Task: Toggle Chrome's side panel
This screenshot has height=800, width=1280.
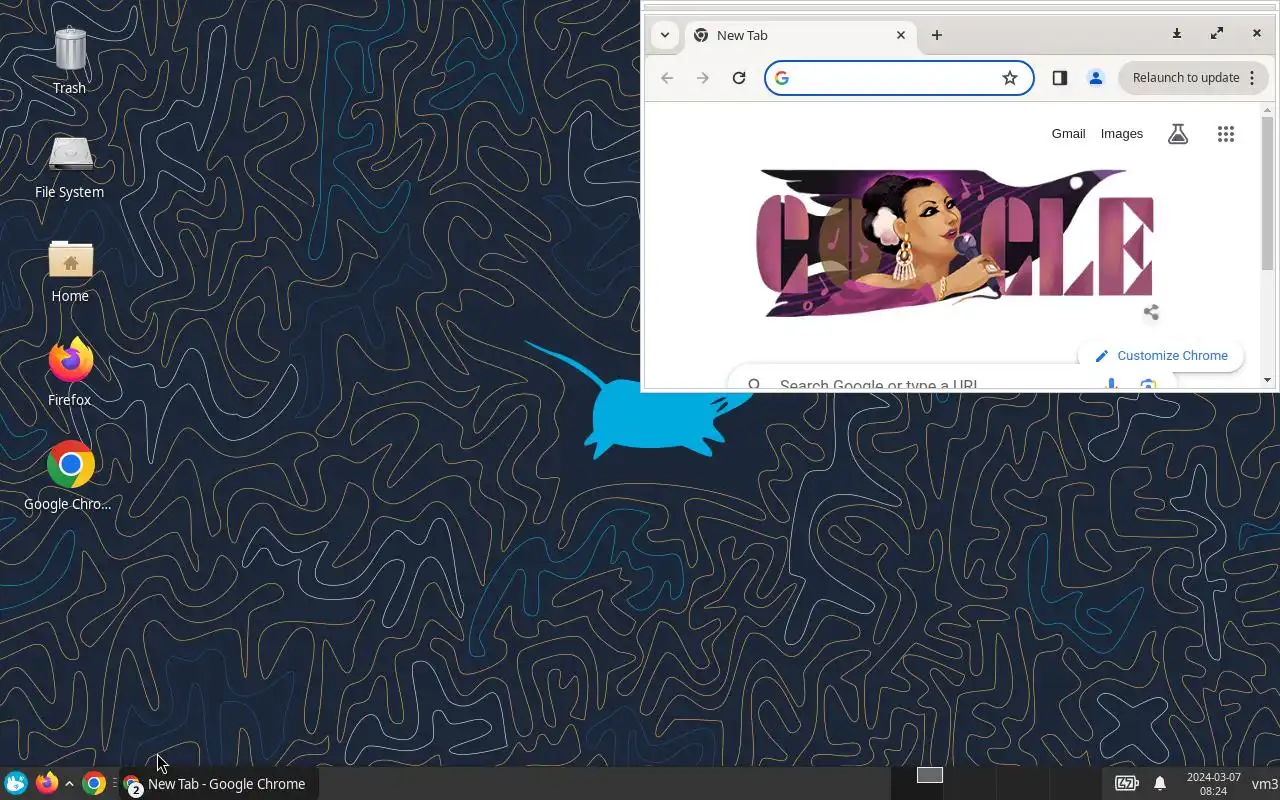Action: pos(1060,78)
